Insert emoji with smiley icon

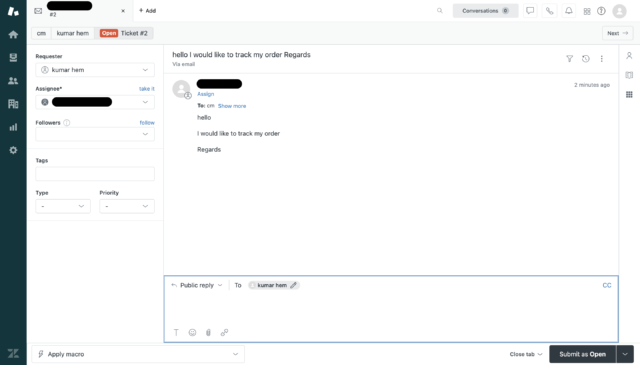[192, 332]
